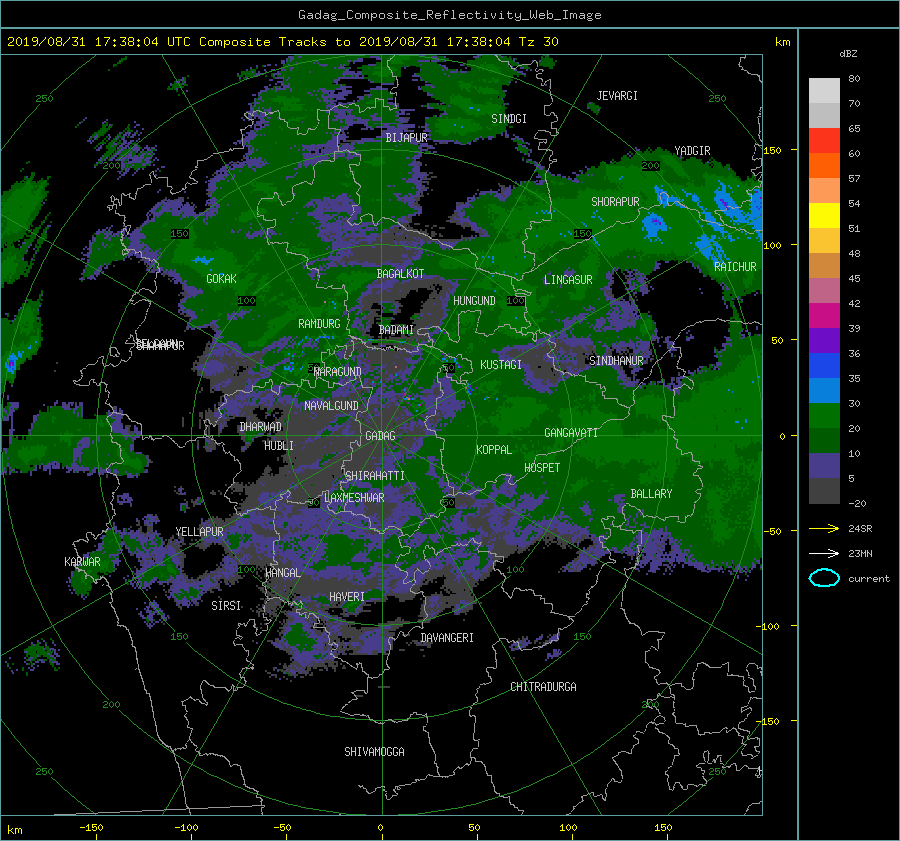Screen dimensions: 900x841
Task: Click the cyan current track ellipse icon
Action: pyautogui.click(x=824, y=578)
